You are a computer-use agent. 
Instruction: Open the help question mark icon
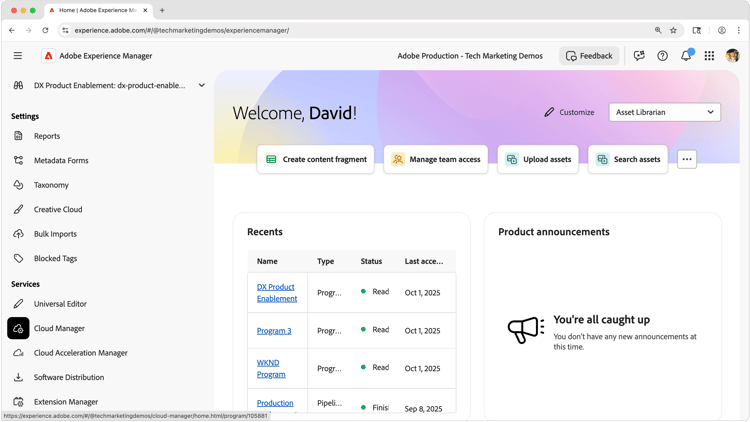(x=662, y=56)
